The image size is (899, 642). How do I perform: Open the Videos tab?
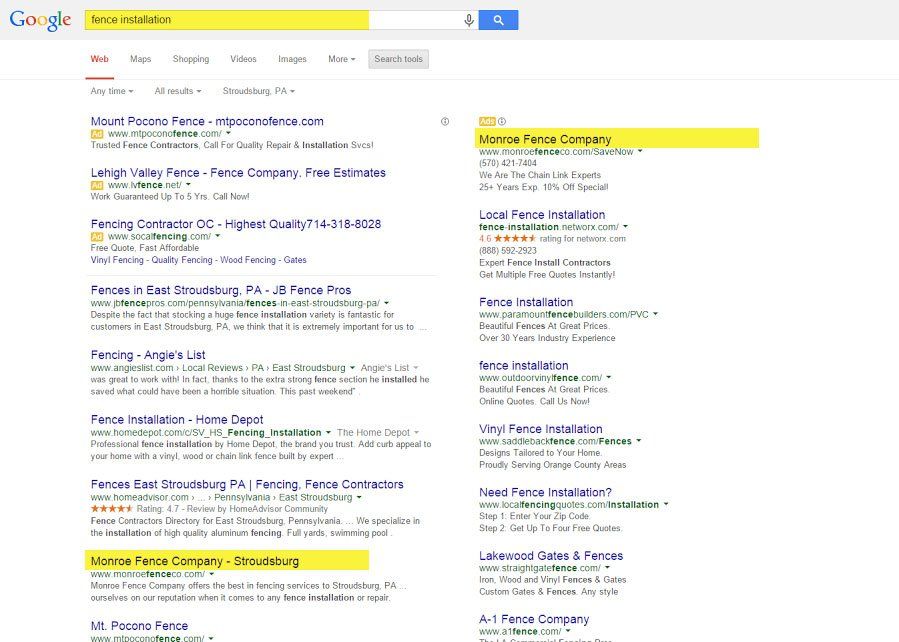coord(243,59)
